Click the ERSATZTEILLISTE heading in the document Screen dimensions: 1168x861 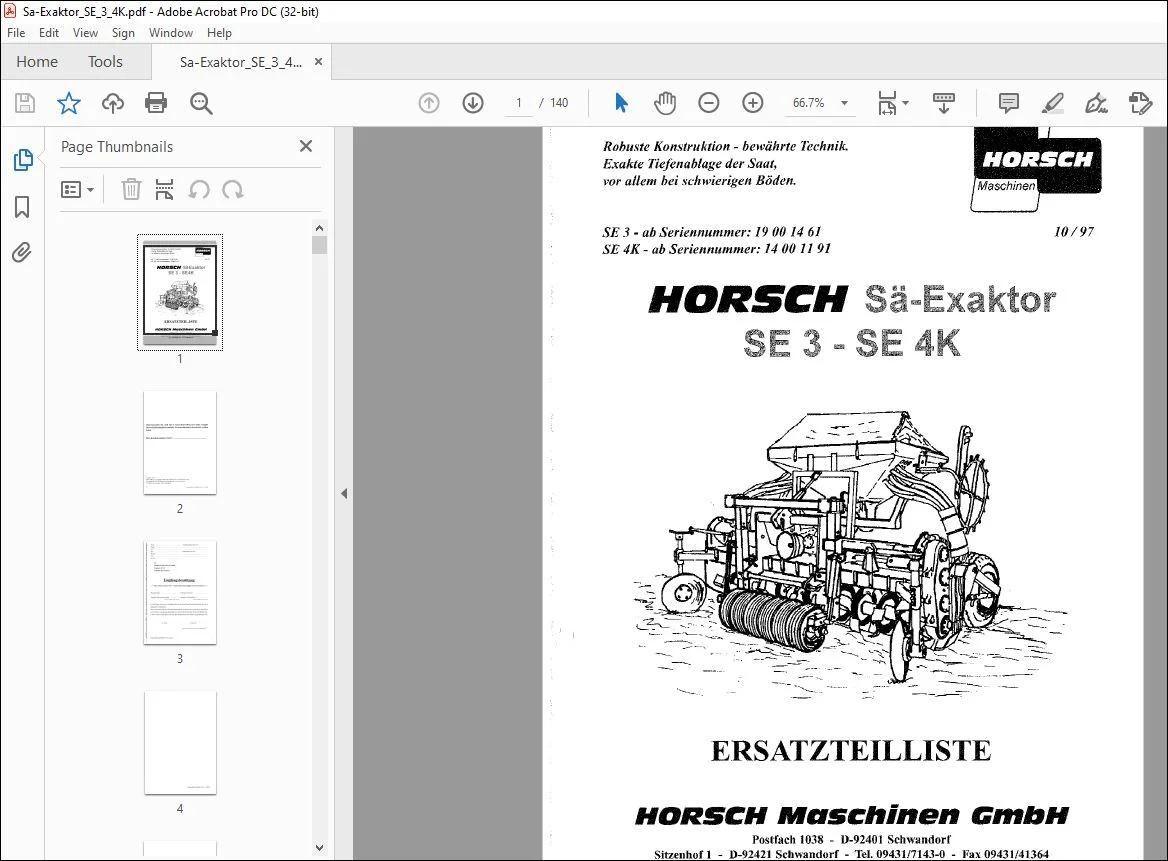(x=851, y=751)
